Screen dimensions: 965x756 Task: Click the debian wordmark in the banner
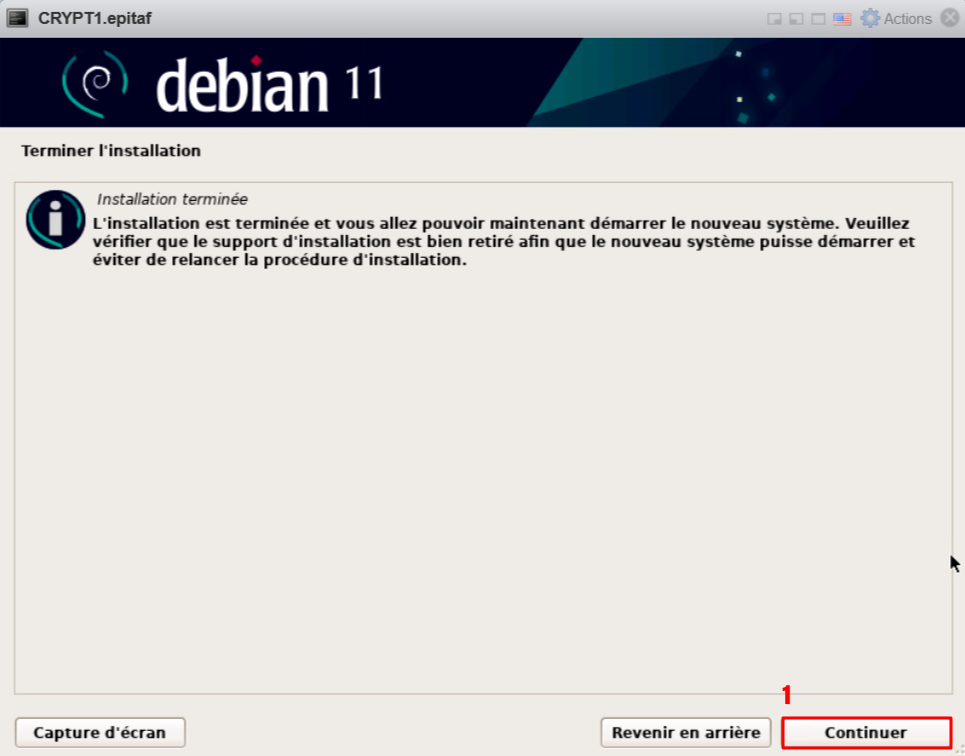243,85
